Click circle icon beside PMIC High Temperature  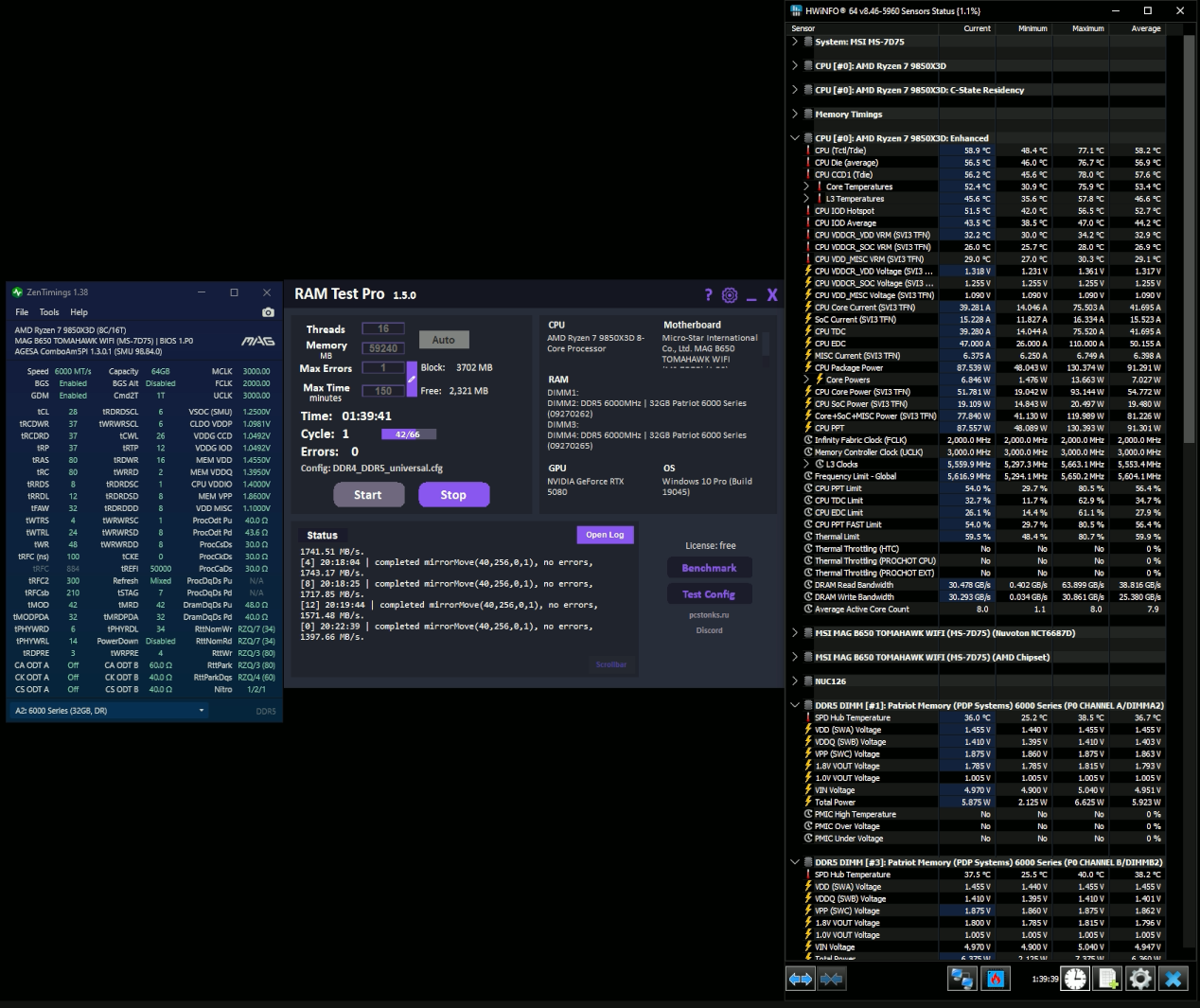(x=808, y=814)
